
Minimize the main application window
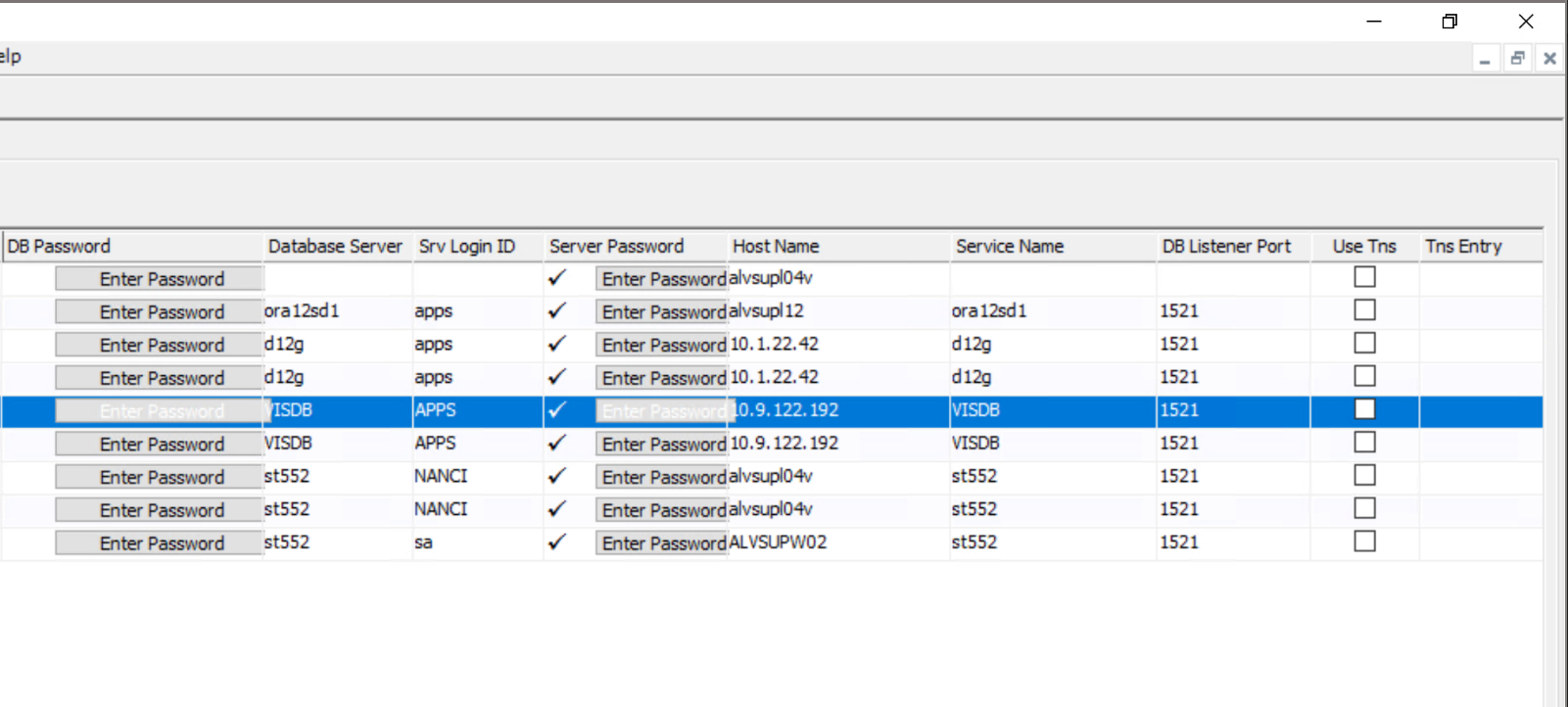1374,21
